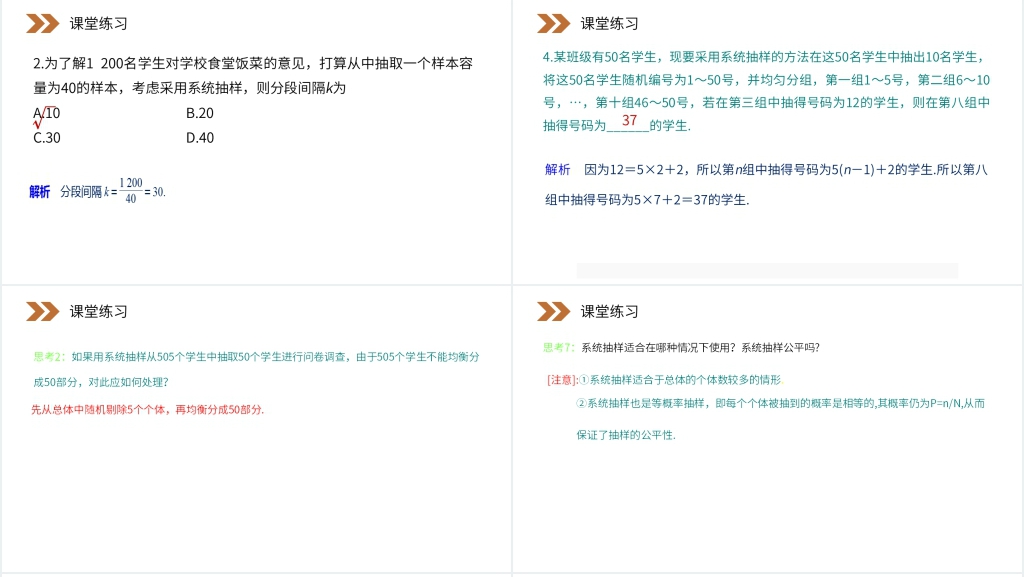
Task: Choose answer option D.40
Action: coord(200,138)
